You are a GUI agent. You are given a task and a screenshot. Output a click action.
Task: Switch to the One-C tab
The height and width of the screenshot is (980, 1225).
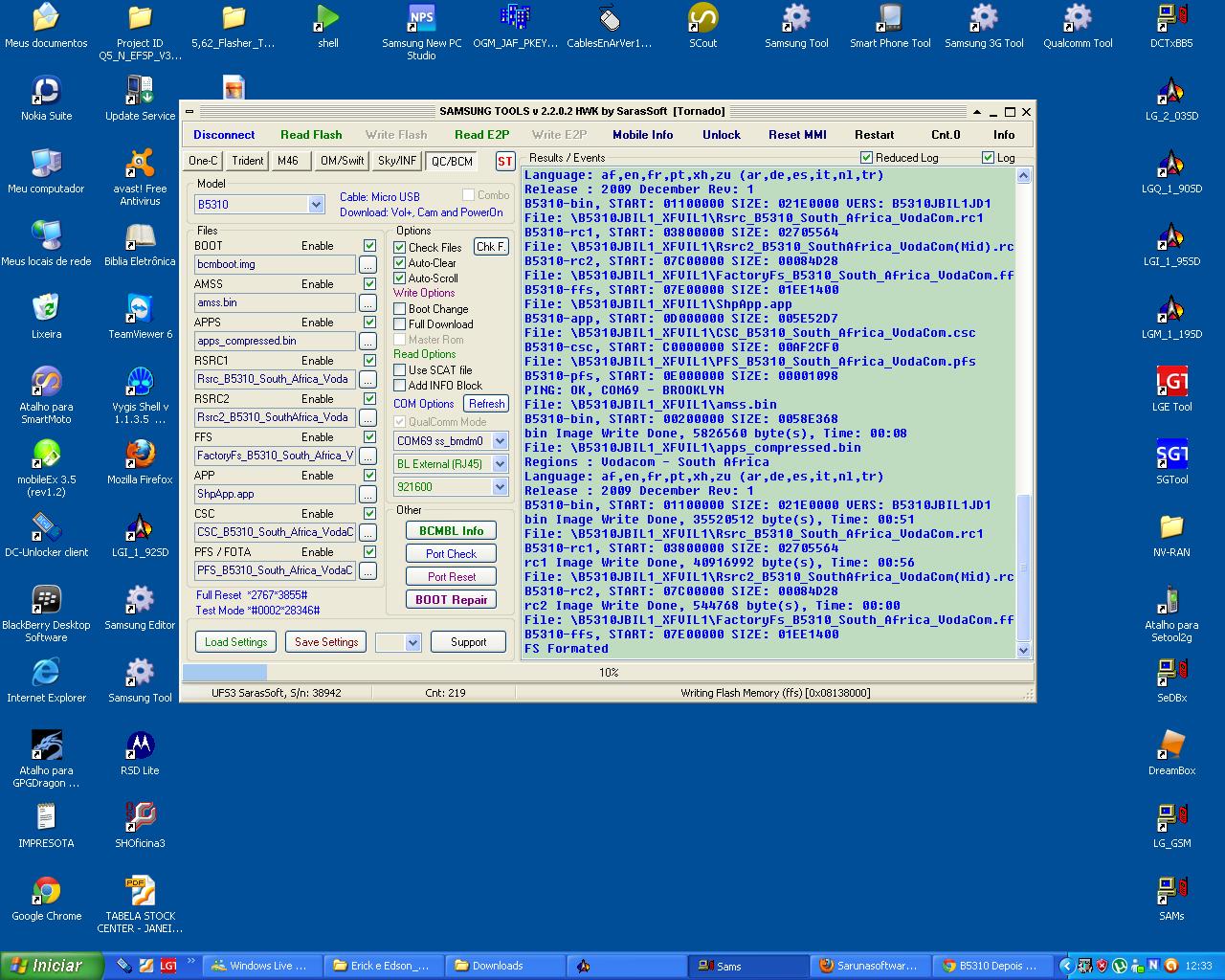tap(203, 161)
